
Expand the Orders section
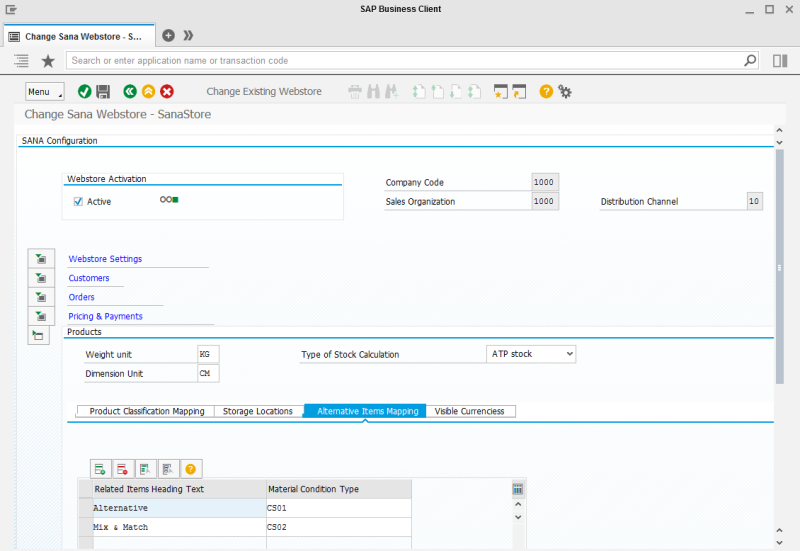[41, 297]
